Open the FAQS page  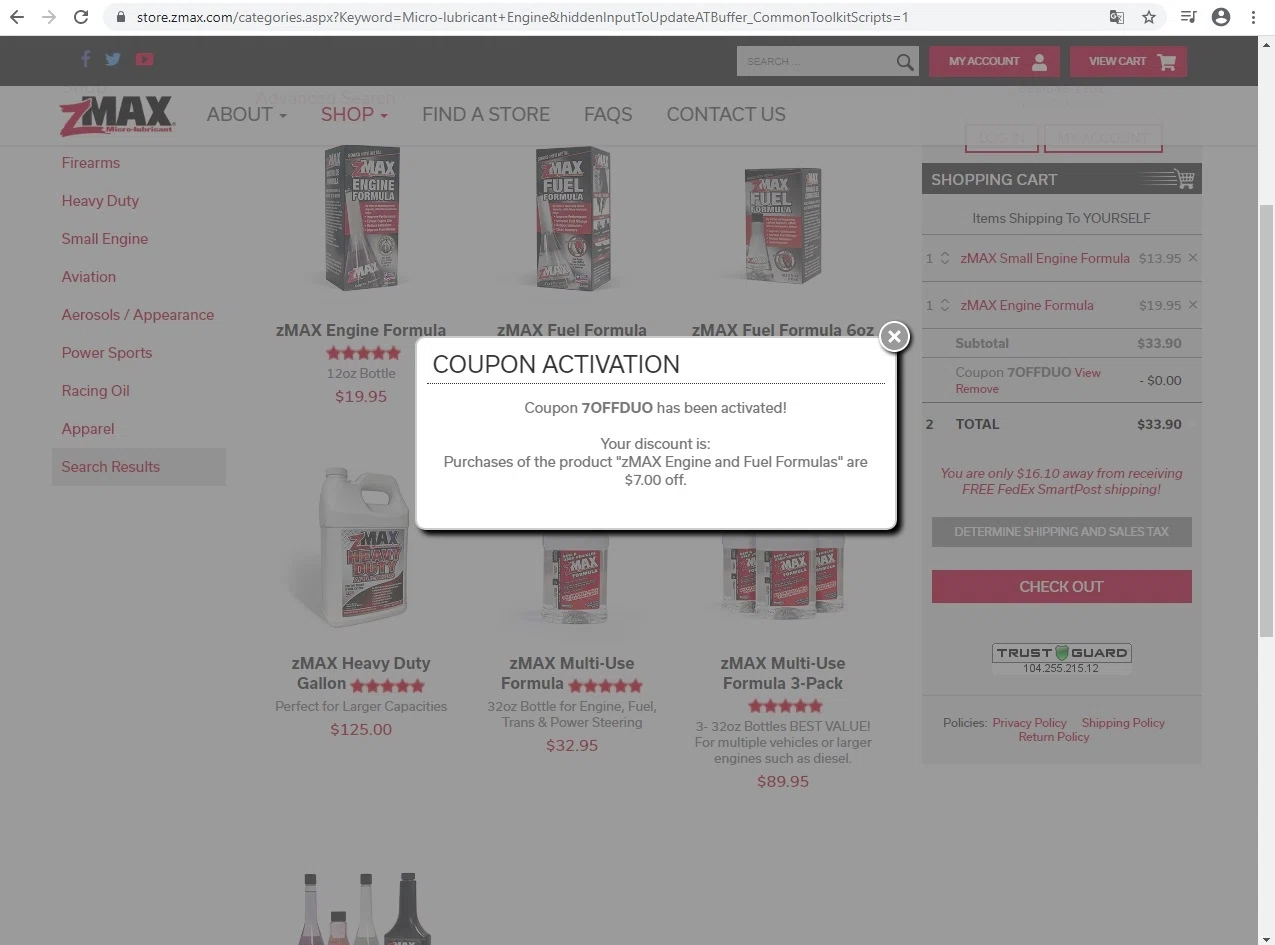coord(608,114)
